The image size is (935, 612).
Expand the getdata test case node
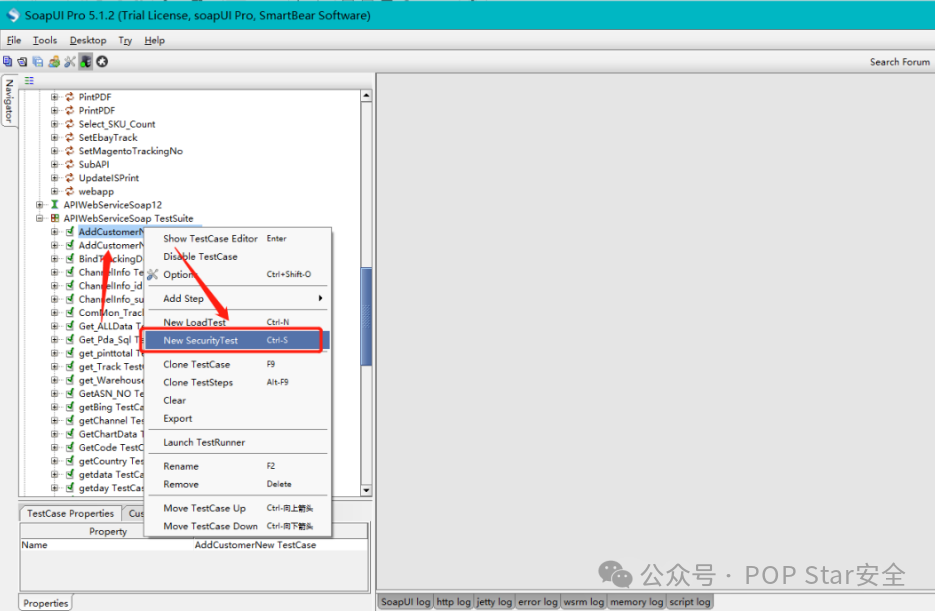click(x=54, y=474)
